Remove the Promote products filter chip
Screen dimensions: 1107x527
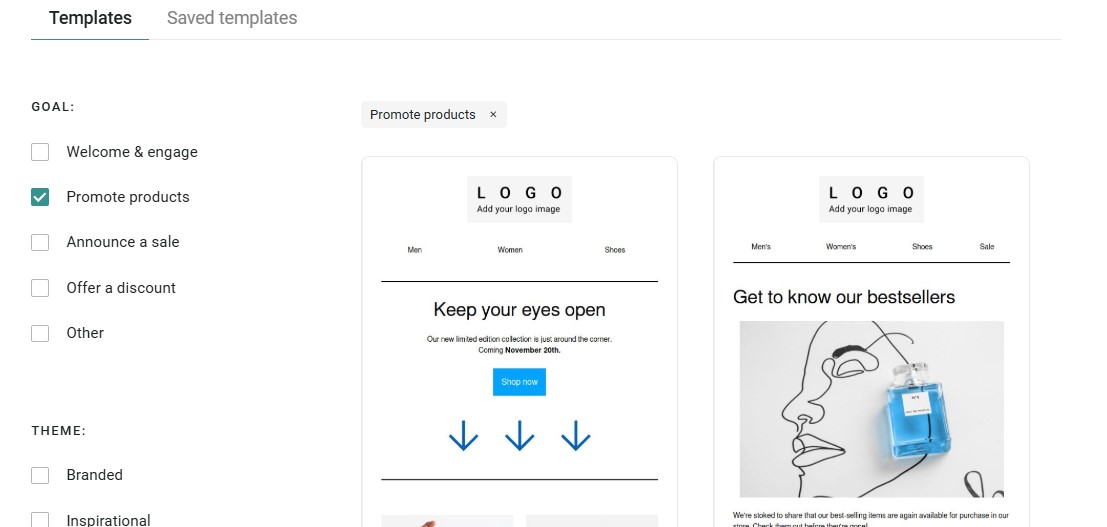493,114
